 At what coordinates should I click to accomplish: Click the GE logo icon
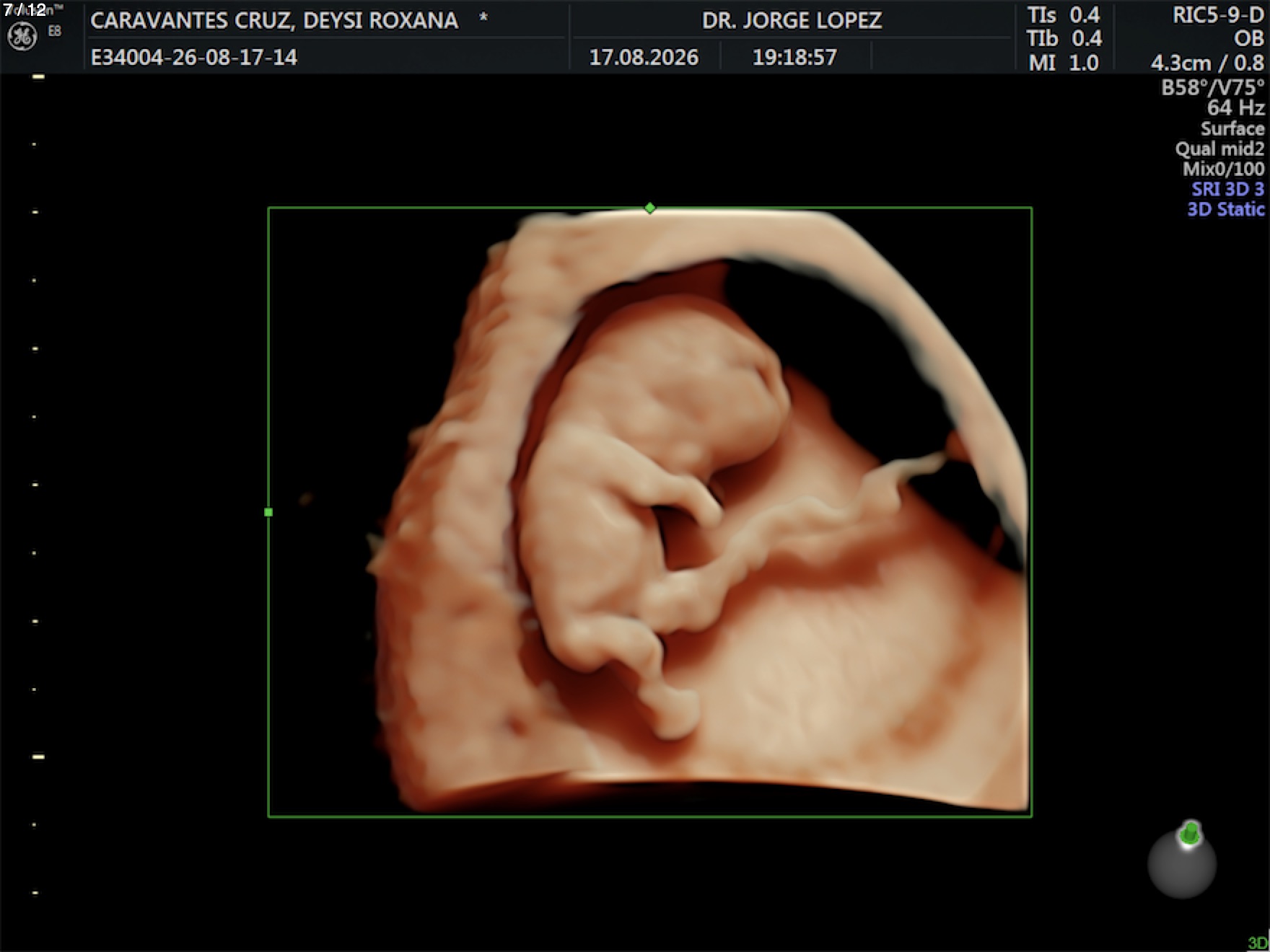(22, 37)
